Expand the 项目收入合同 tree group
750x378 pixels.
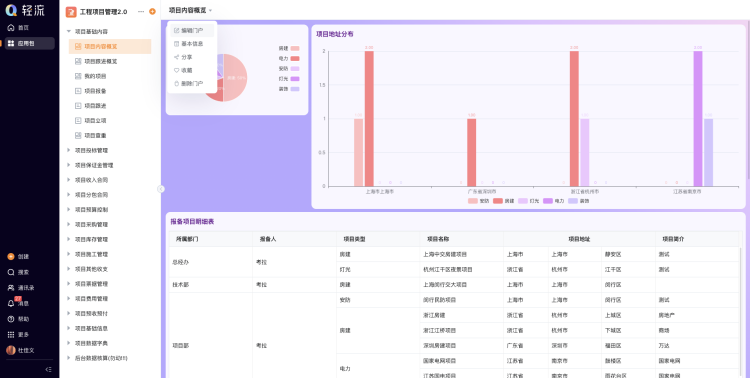68,180
